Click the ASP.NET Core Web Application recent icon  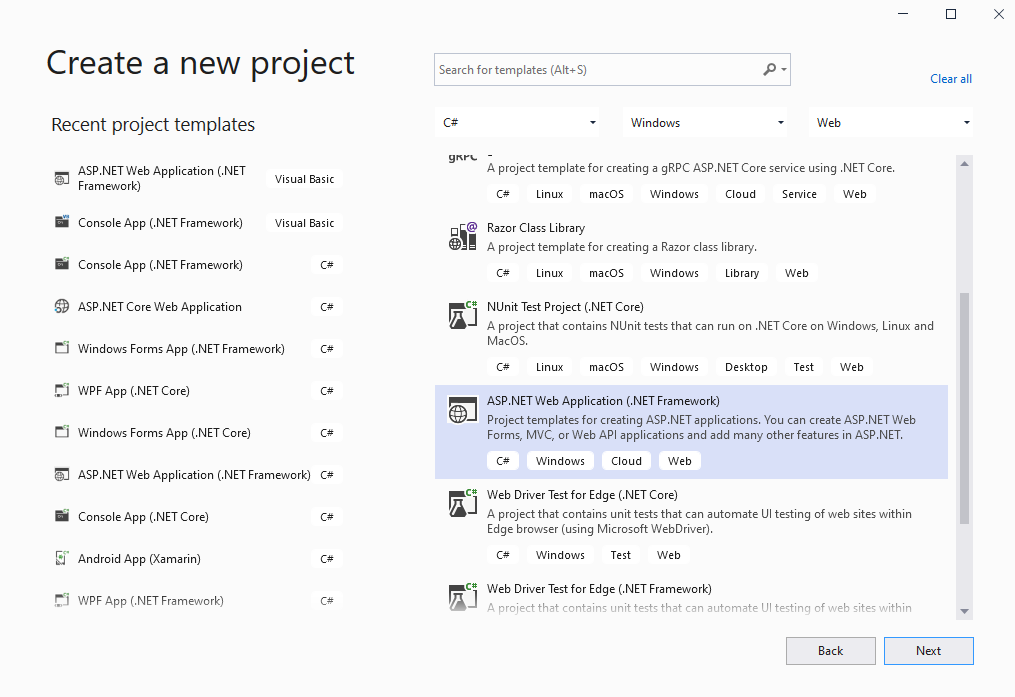tap(62, 307)
